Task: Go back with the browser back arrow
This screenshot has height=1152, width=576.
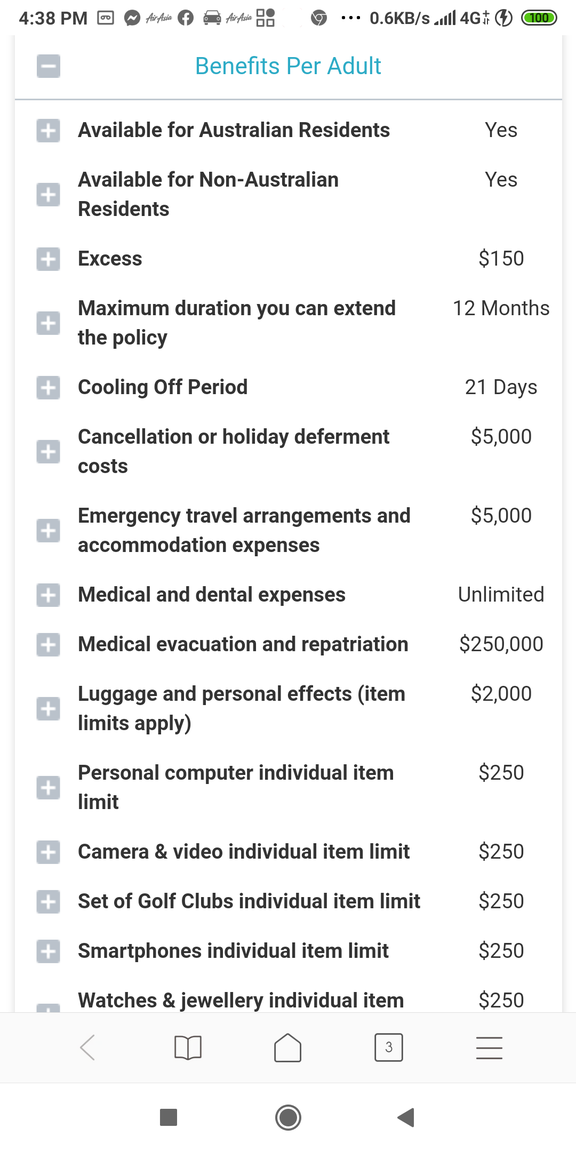Action: pyautogui.click(x=87, y=1048)
